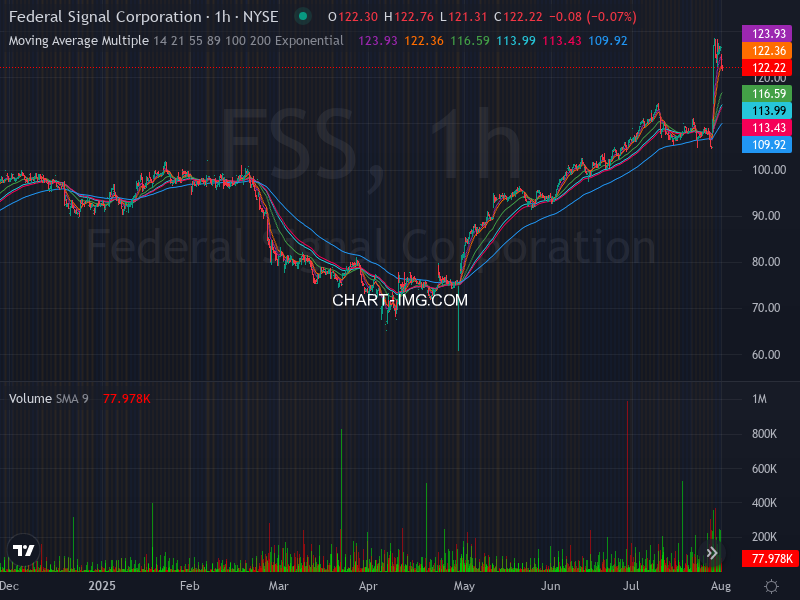Click the TradingView logo icon
This screenshot has width=800, height=600.
pyautogui.click(x=23, y=550)
